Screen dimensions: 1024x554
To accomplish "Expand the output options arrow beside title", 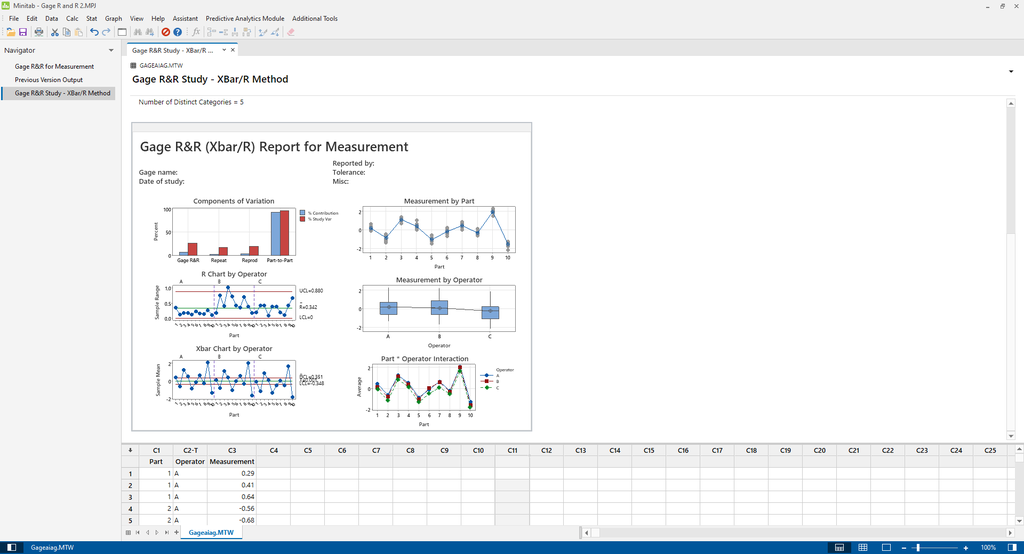I will [1010, 72].
